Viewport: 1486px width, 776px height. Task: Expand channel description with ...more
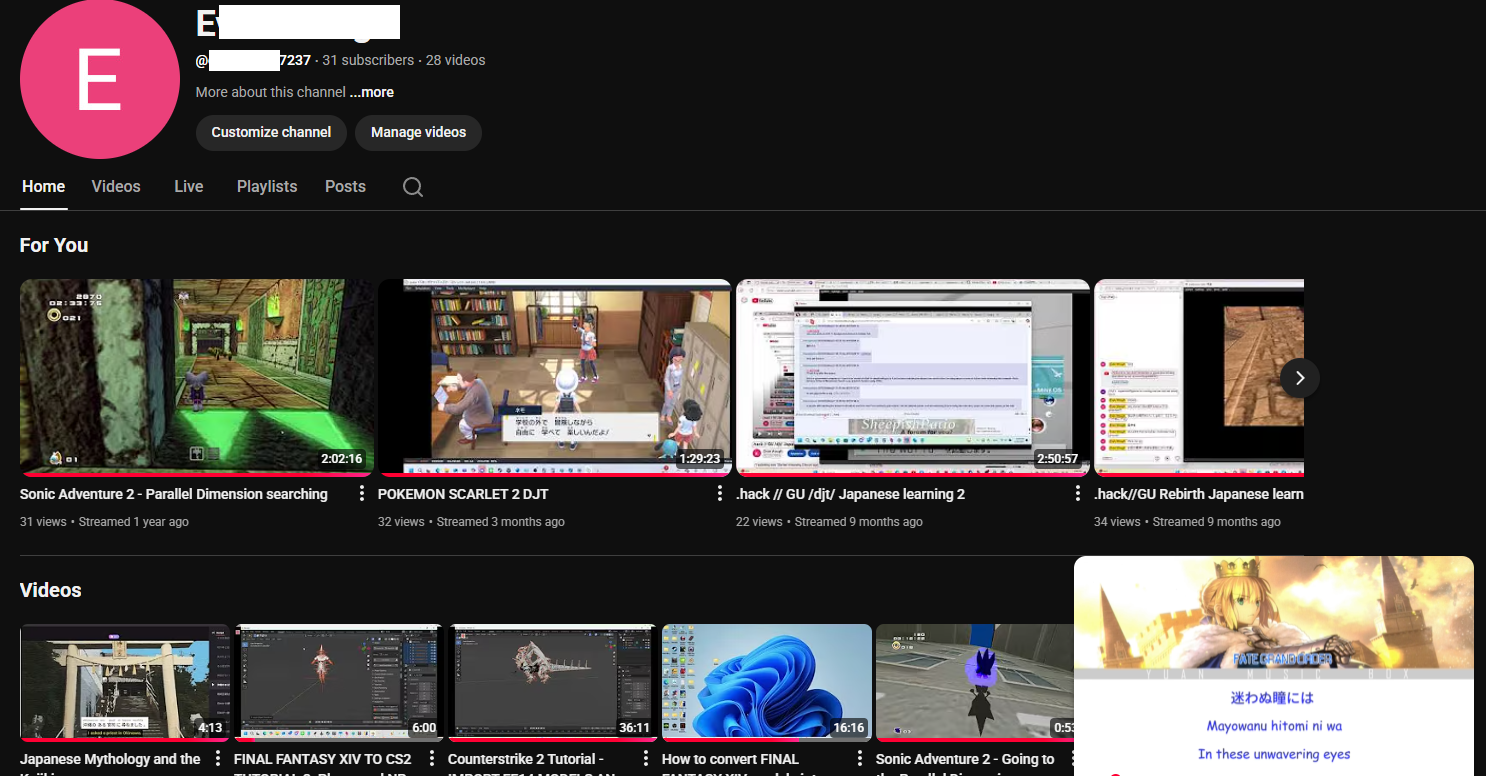click(372, 92)
